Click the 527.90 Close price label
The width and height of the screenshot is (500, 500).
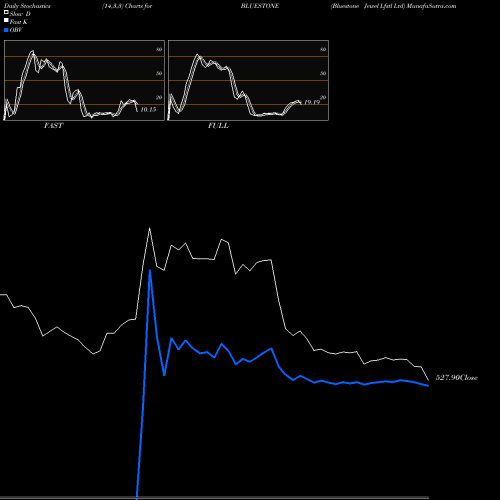tap(457, 378)
